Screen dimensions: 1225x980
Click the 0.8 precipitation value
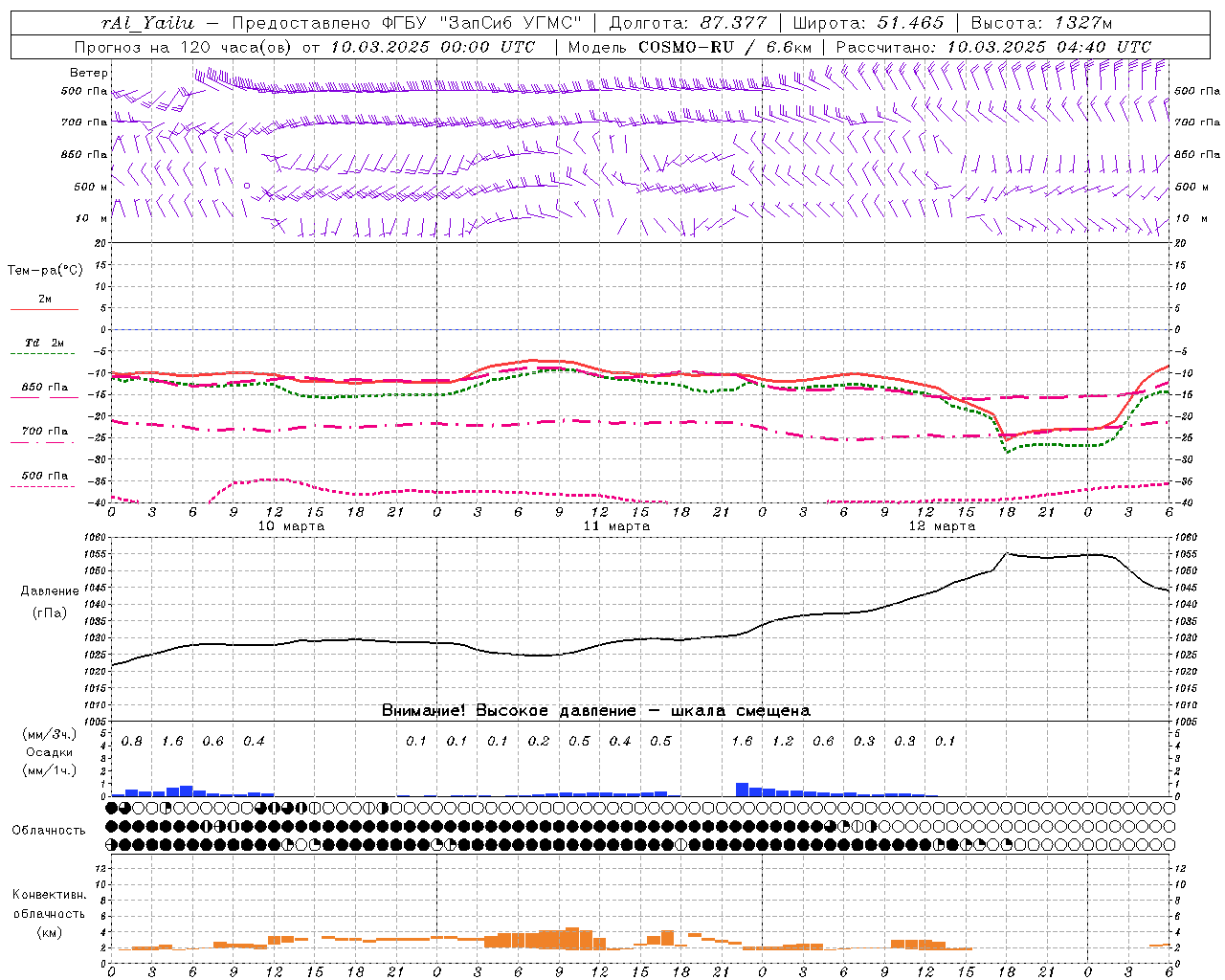pyautogui.click(x=132, y=742)
